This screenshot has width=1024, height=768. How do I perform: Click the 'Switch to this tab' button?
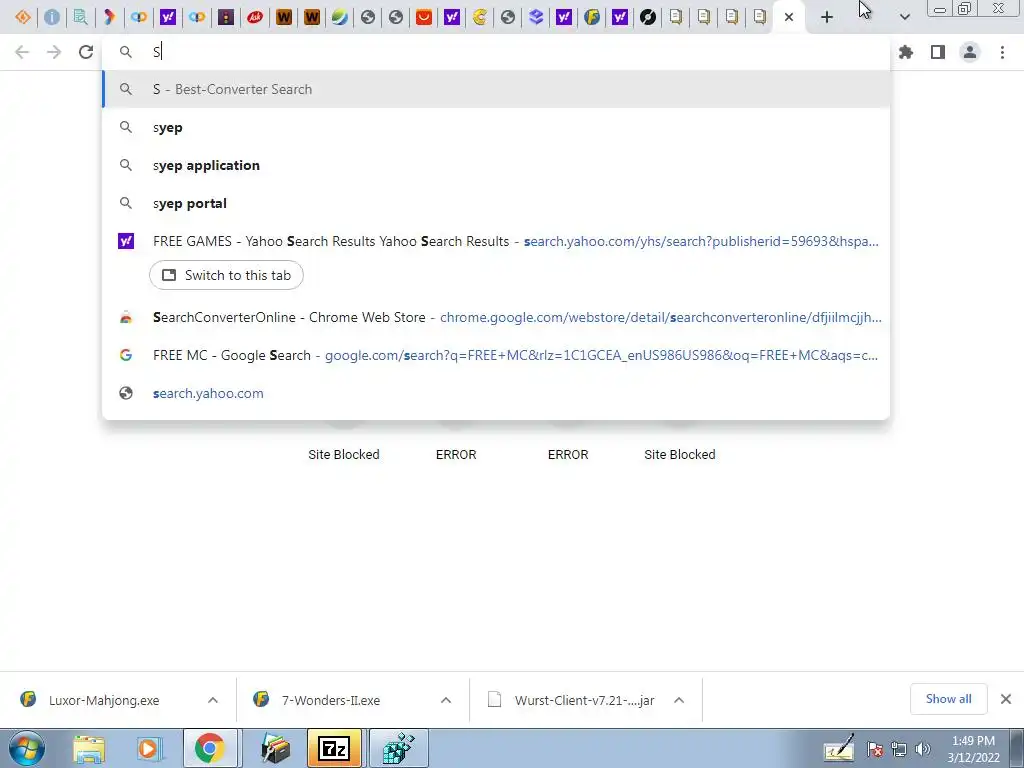226,275
